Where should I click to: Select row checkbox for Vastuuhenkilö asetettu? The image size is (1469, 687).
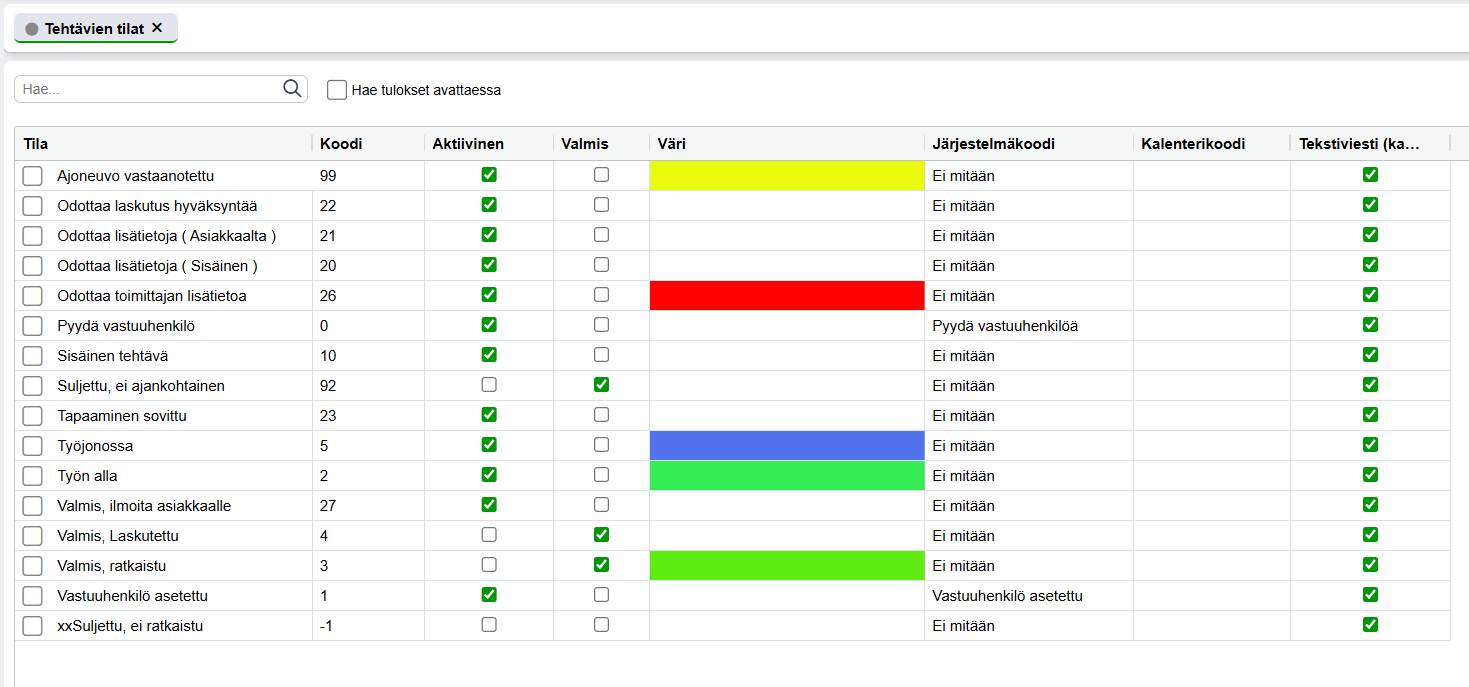[x=33, y=596]
